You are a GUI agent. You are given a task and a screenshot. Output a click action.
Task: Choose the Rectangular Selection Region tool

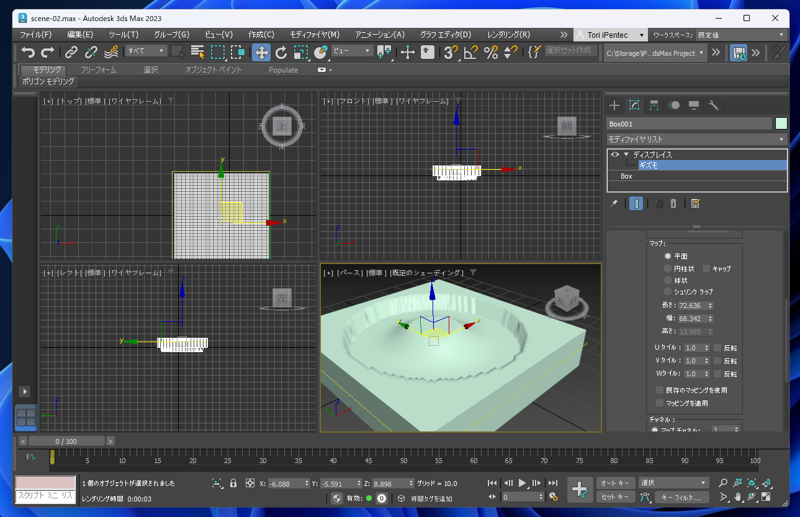pyautogui.click(x=218, y=52)
